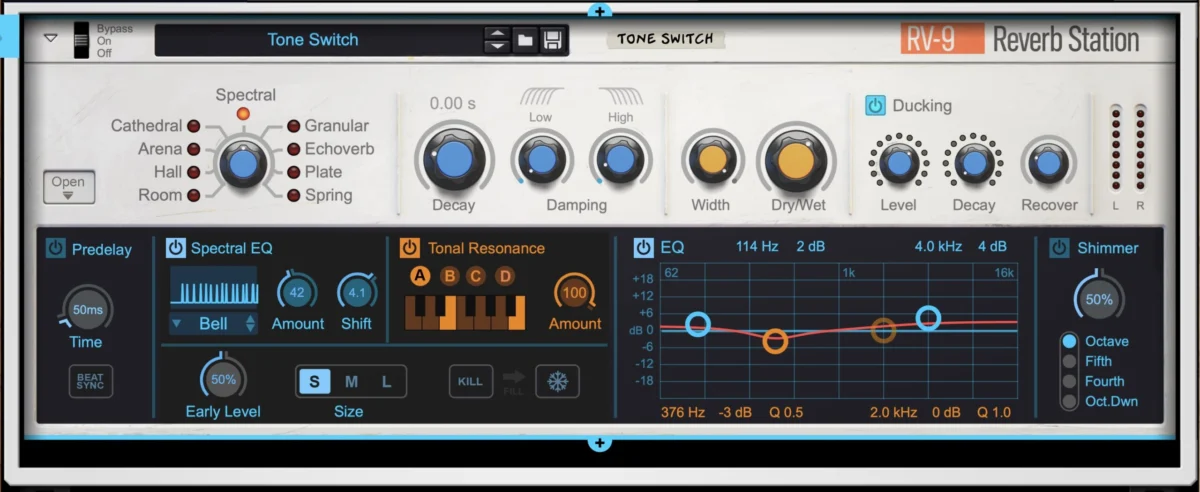The width and height of the screenshot is (1200, 492).
Task: Select the Granular algorithm LED
Action: tap(294, 127)
